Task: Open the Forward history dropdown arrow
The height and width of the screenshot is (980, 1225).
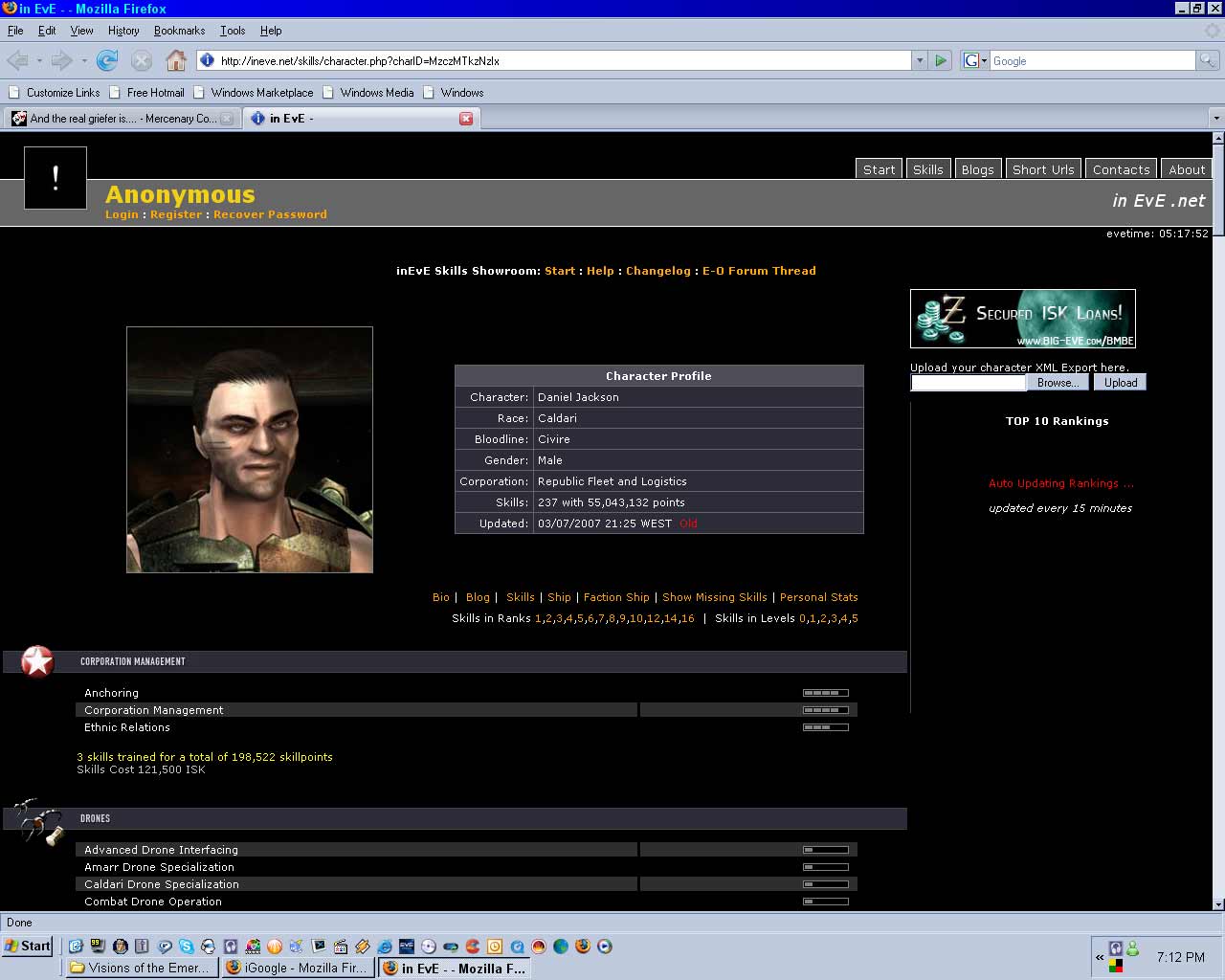Action: point(84,60)
